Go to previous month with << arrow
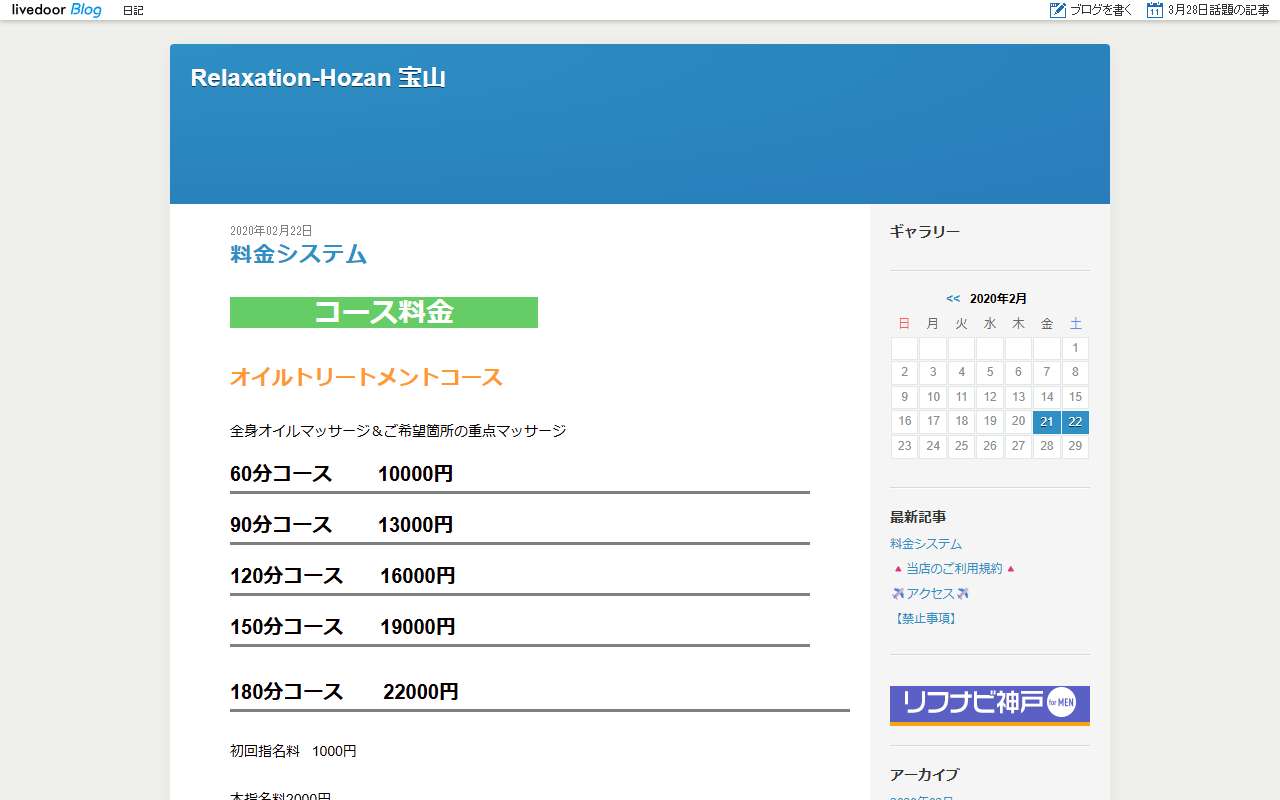This screenshot has width=1280, height=800. [953, 299]
